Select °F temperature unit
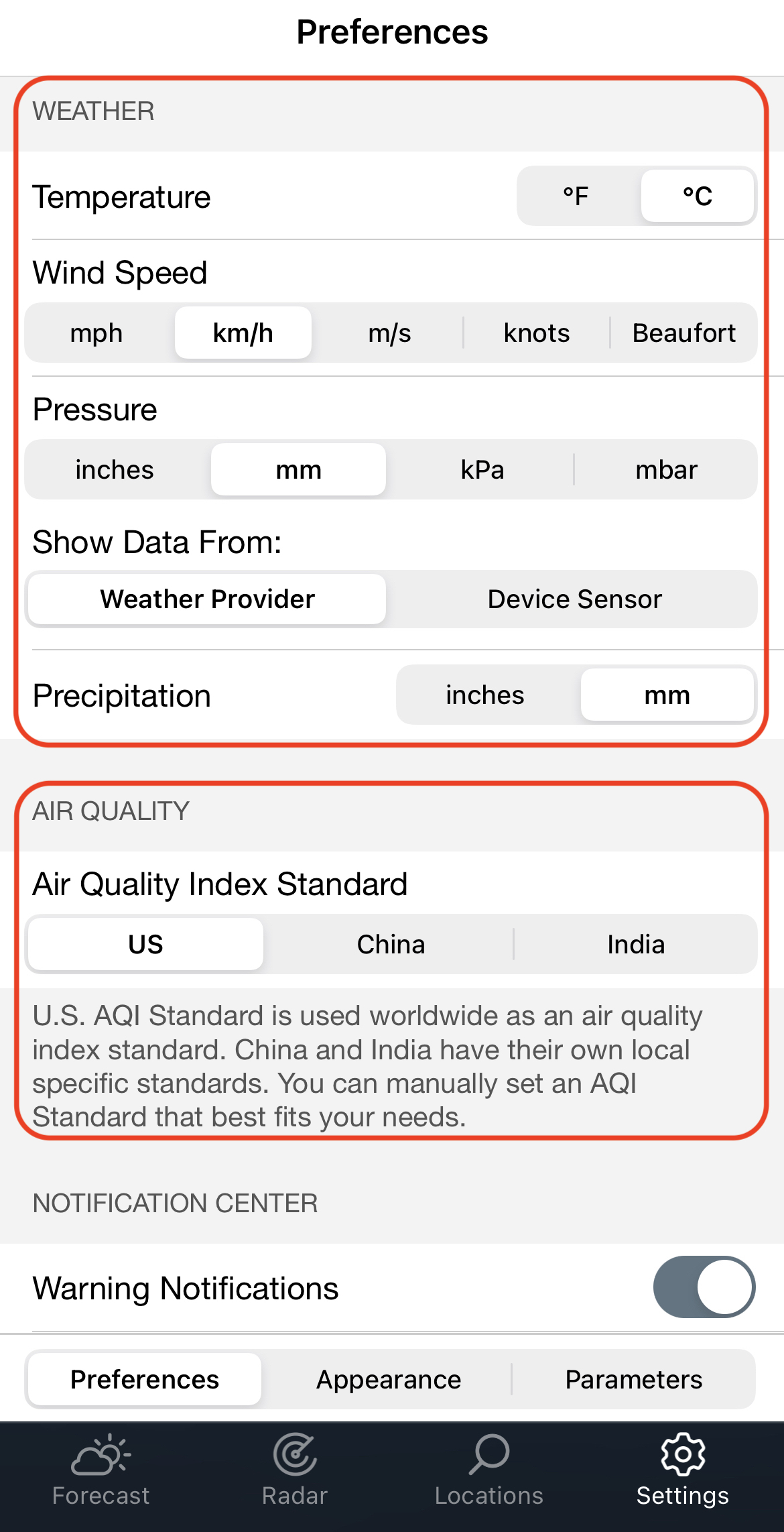Image resolution: width=784 pixels, height=1532 pixels. (x=576, y=196)
